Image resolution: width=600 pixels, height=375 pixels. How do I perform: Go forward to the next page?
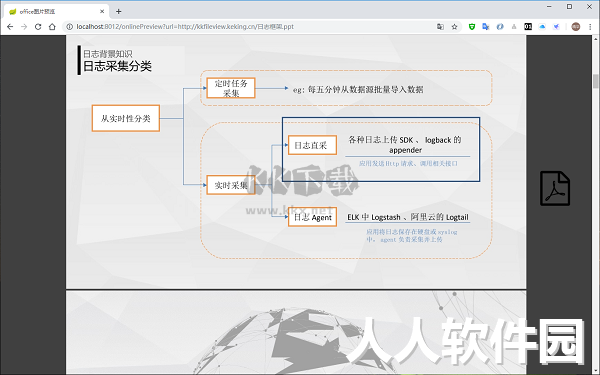click(24, 27)
